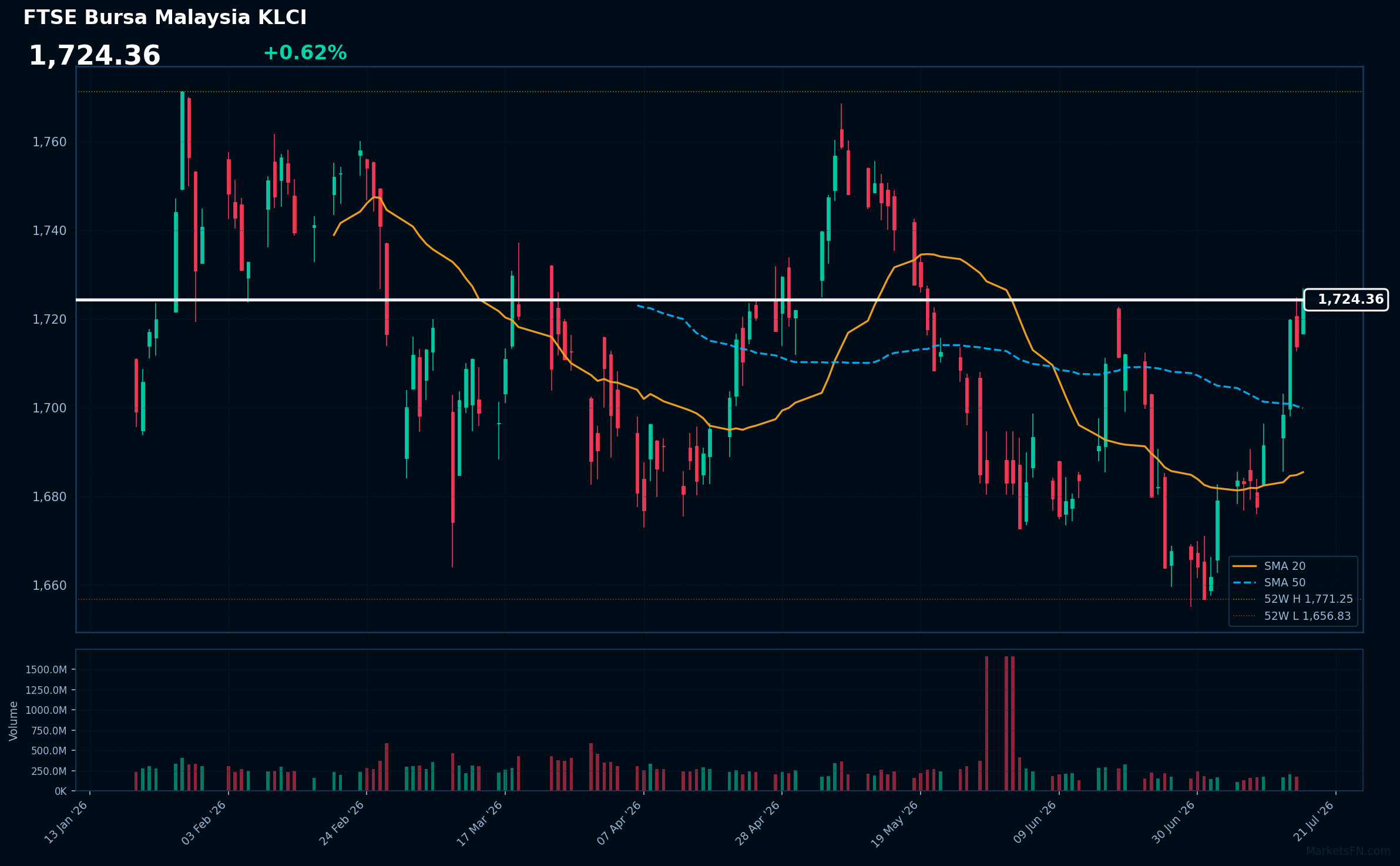
Task: Click the "07 Apr '26" date label
Action: point(619,823)
